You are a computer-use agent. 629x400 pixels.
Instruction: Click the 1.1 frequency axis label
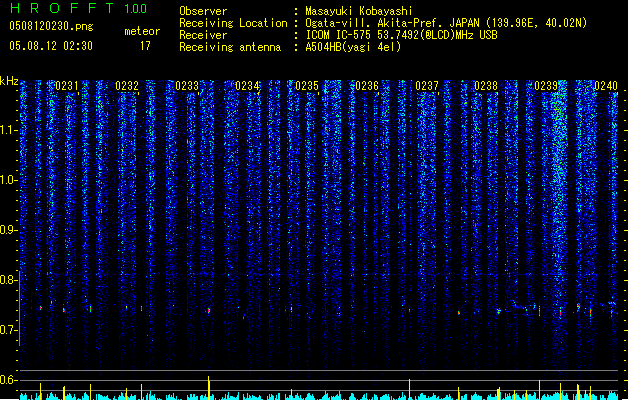(8, 130)
